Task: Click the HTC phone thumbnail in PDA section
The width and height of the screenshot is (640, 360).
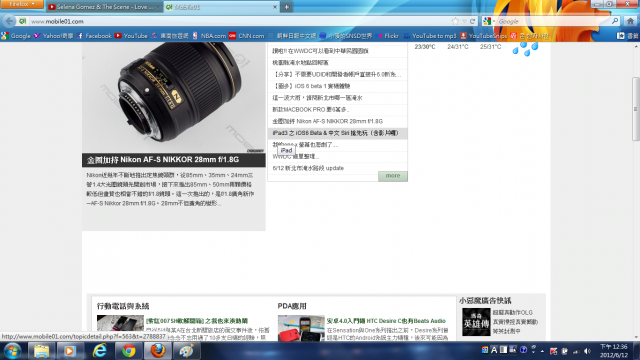Action: 301,328
